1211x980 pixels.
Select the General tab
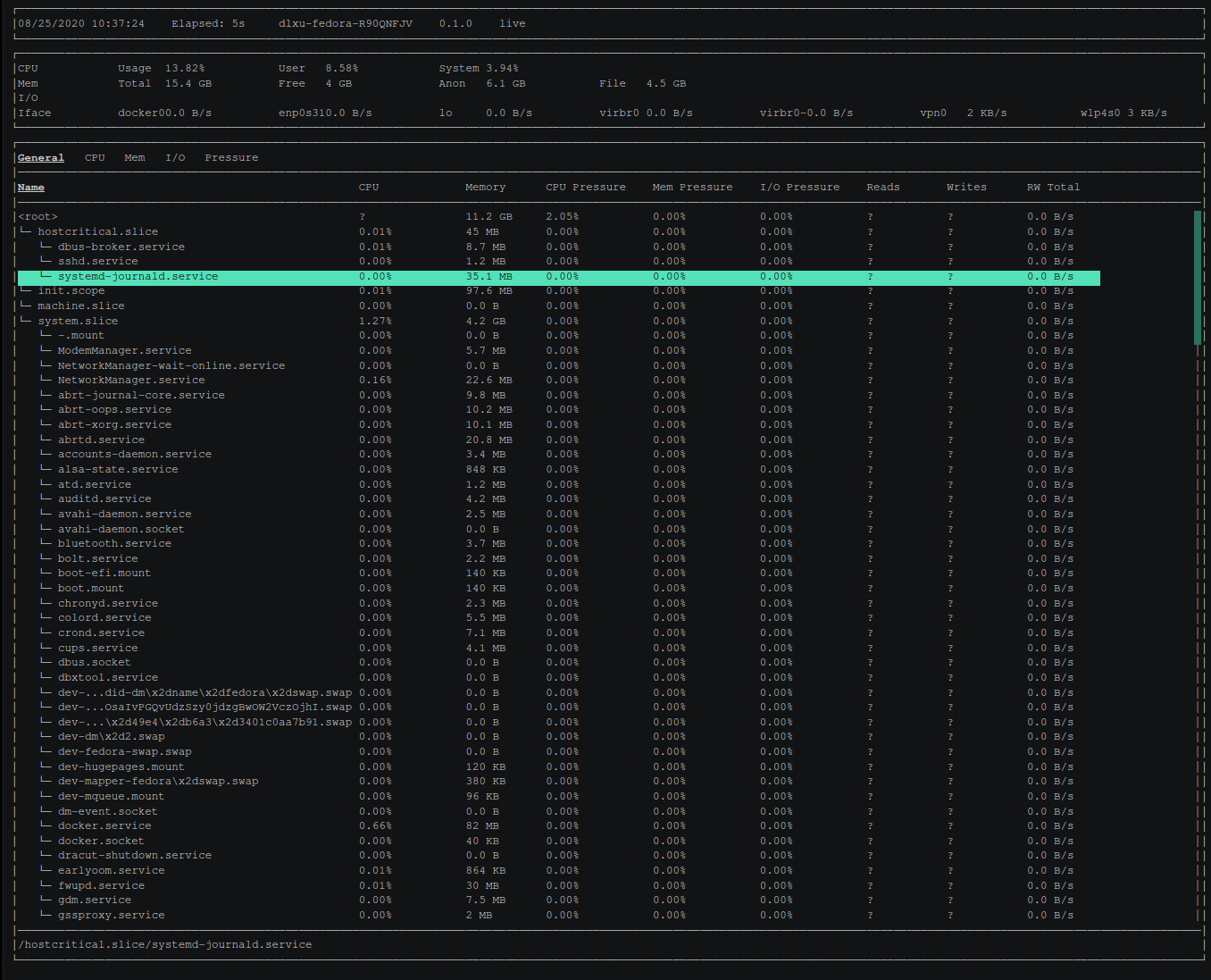[41, 158]
